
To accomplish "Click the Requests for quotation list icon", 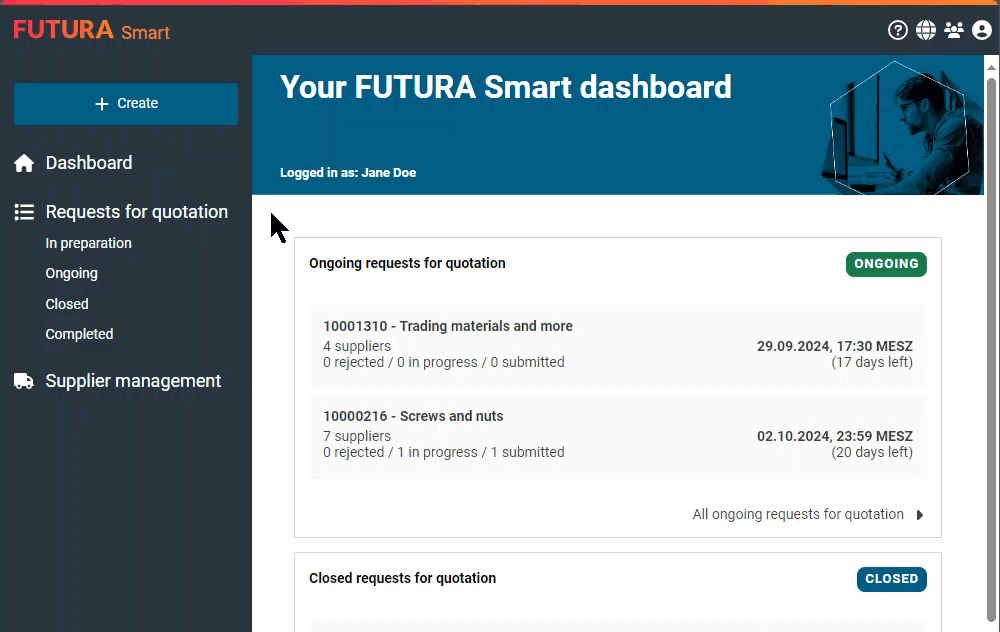I will 24,212.
